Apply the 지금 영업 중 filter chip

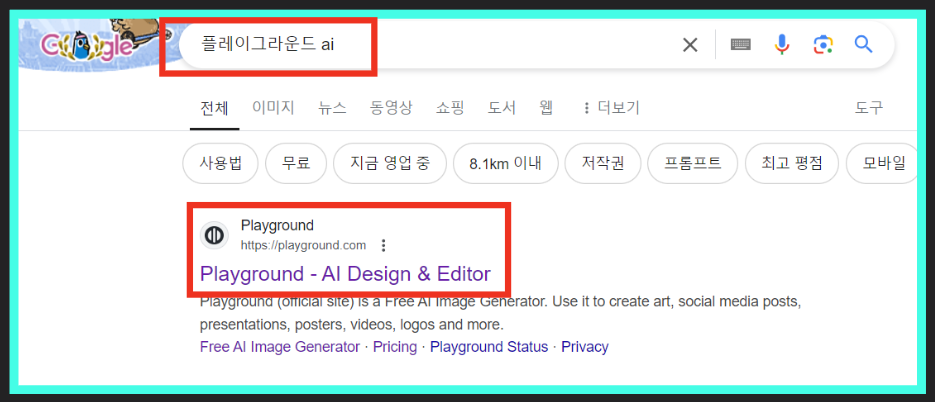click(390, 163)
